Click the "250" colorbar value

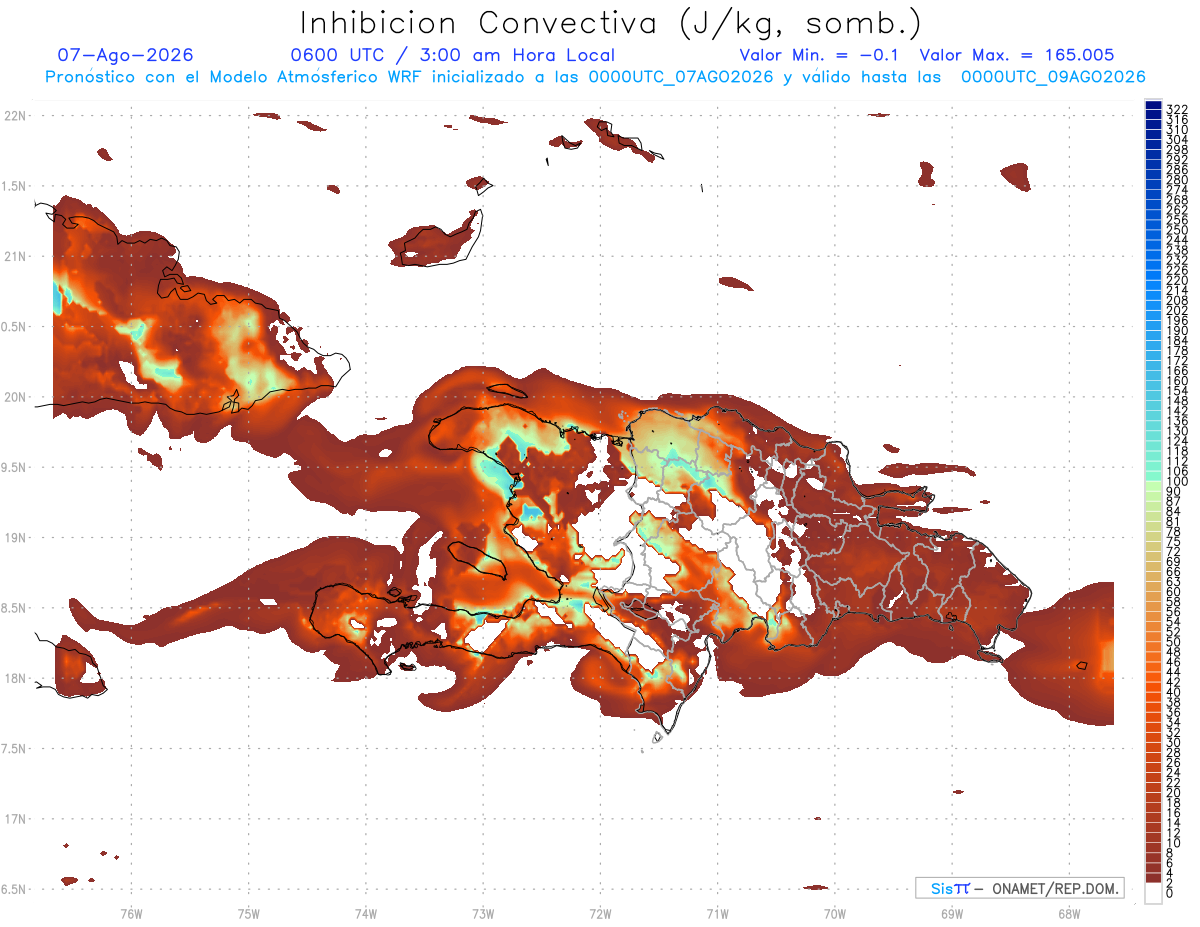[x=1176, y=230]
